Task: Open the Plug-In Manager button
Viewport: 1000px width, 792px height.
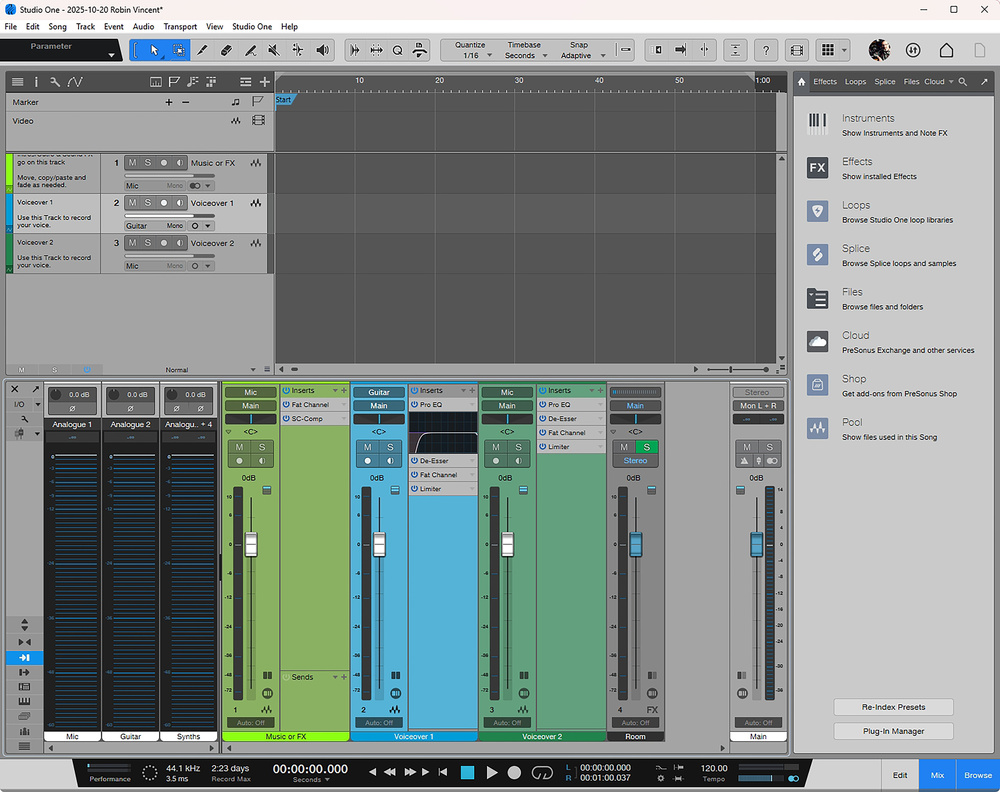Action: pyautogui.click(x=893, y=731)
